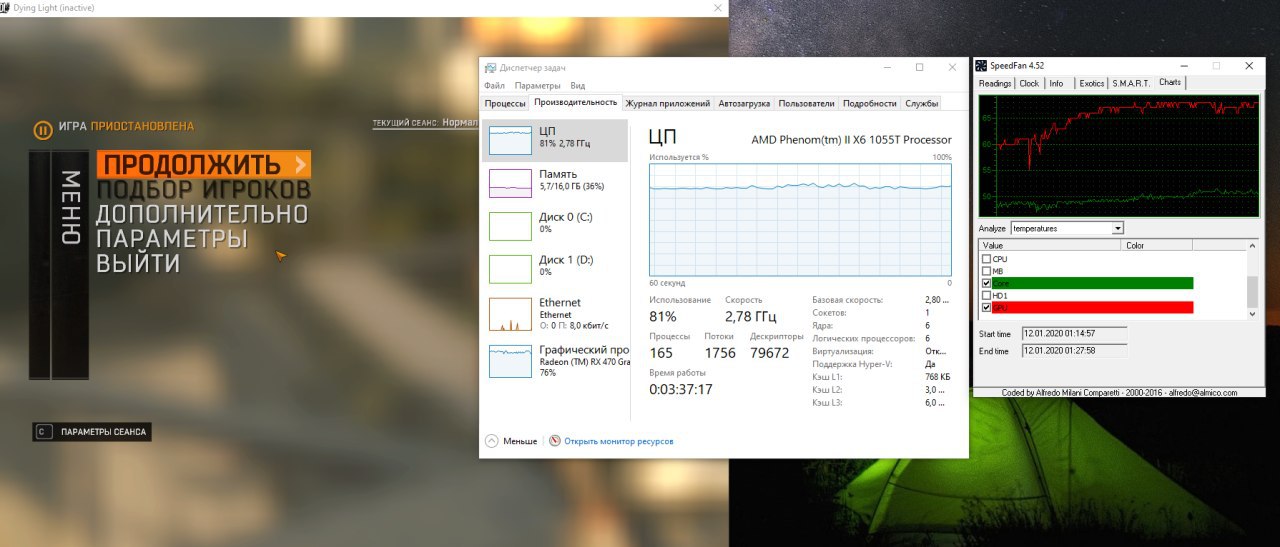Click the SpeedFan fan icon in the title bar
Image resolution: width=1280 pixels, height=547 pixels.
coord(981,66)
